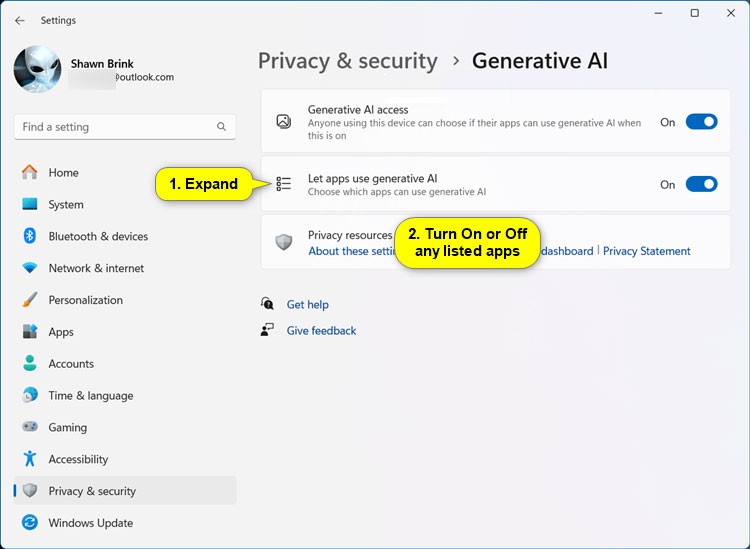Turn off Generative AI access toggle
Viewport: 750px width, 549px height.
701,122
